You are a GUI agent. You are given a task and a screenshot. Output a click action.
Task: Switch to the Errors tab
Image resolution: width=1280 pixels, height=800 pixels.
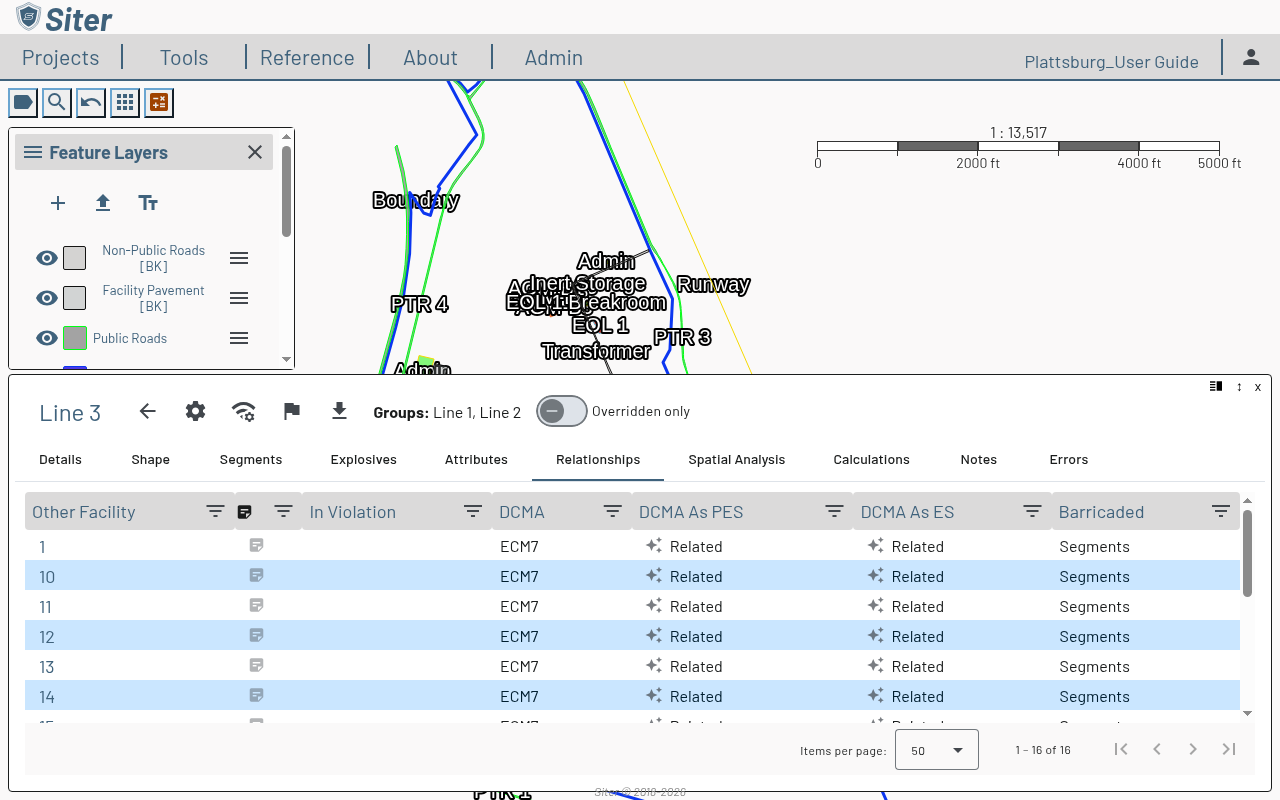point(1069,460)
